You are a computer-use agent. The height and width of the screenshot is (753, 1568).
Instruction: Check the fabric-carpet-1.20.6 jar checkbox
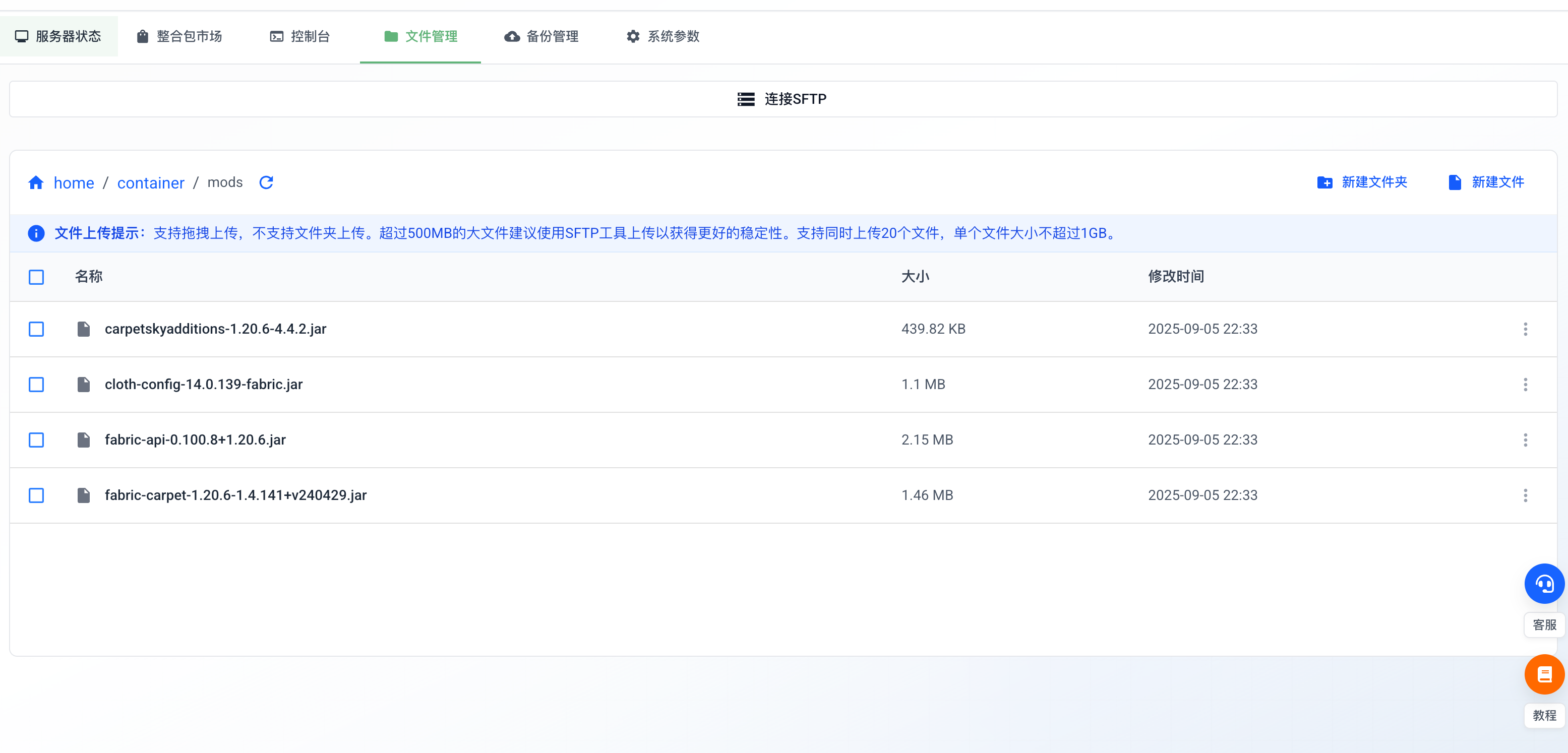point(36,495)
